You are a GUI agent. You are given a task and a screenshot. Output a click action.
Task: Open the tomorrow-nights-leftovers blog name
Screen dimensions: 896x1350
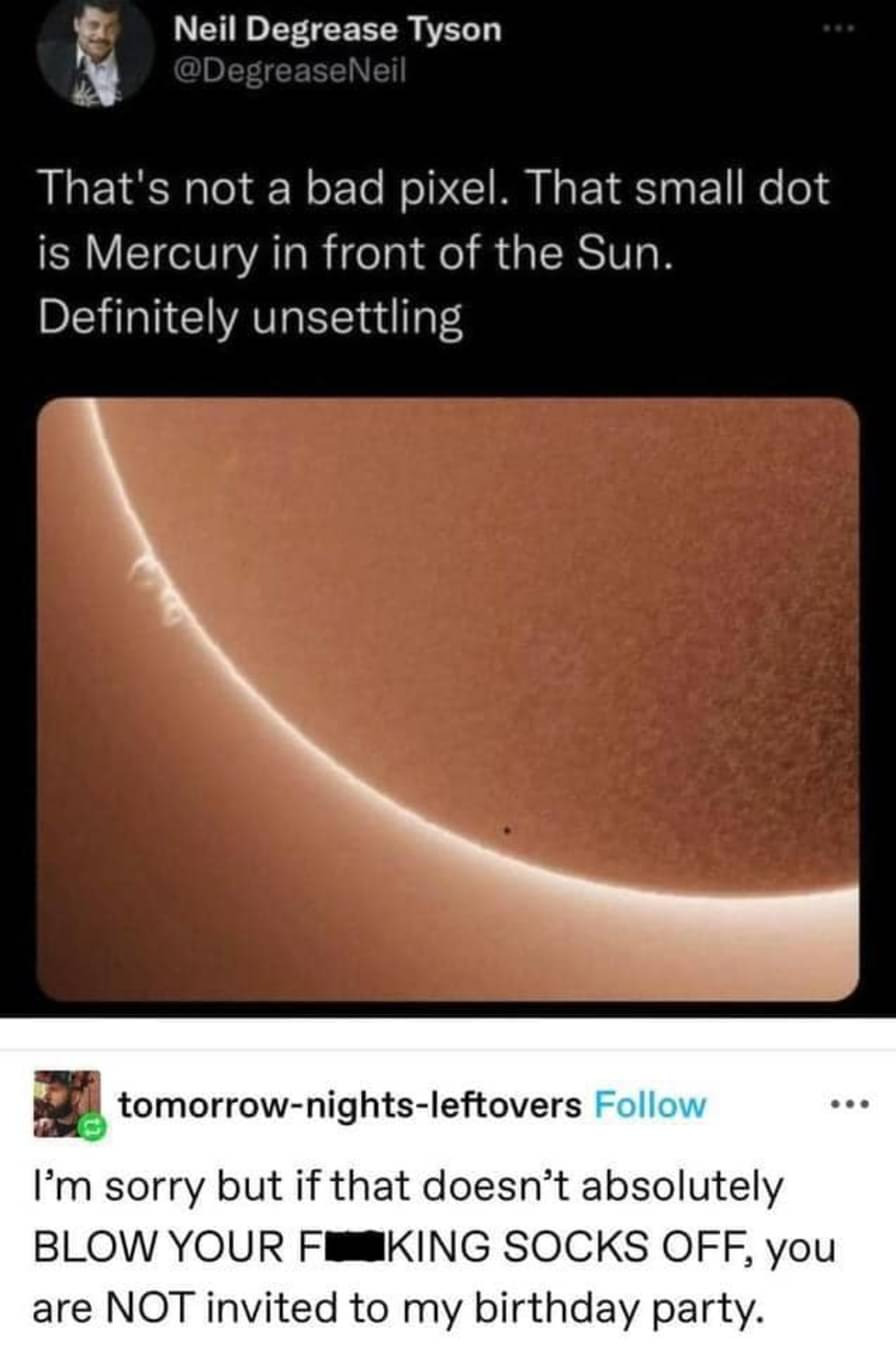[350, 1105]
